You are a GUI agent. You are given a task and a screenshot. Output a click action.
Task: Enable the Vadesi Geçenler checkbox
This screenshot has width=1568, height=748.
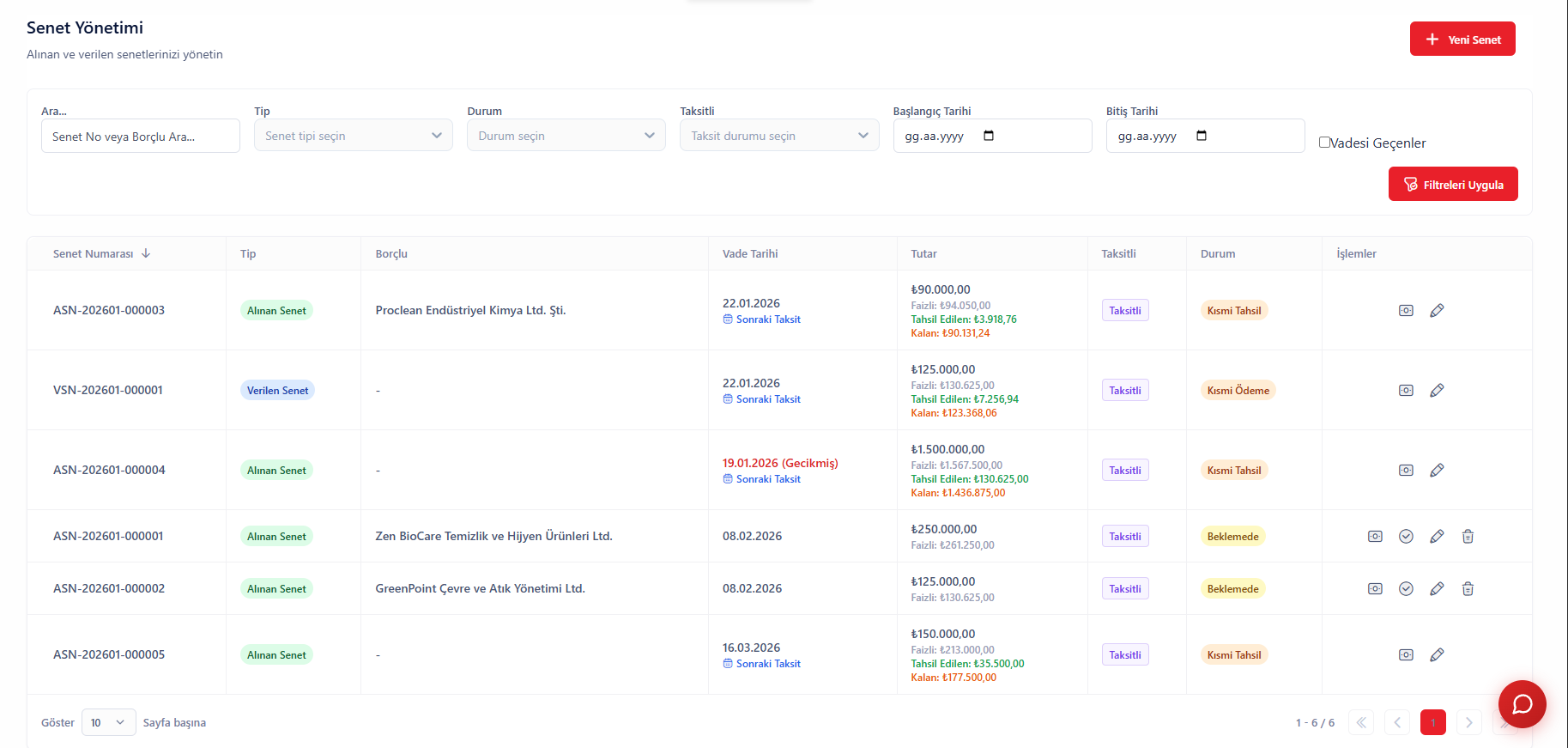point(1324,143)
